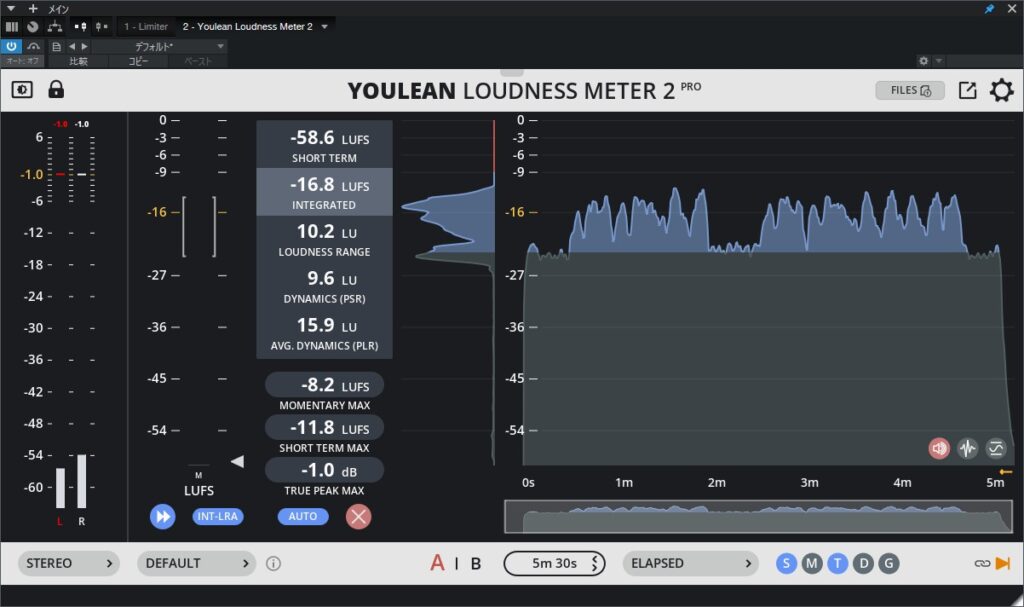Image resolution: width=1024 pixels, height=607 pixels.
Task: Open the デフォルト preset dropdown
Action: click(160, 46)
